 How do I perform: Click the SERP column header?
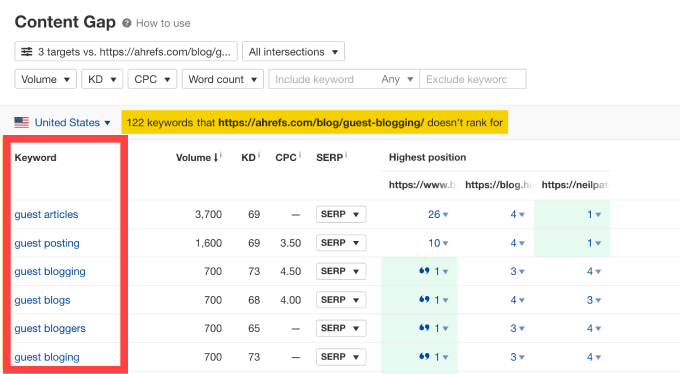330,157
